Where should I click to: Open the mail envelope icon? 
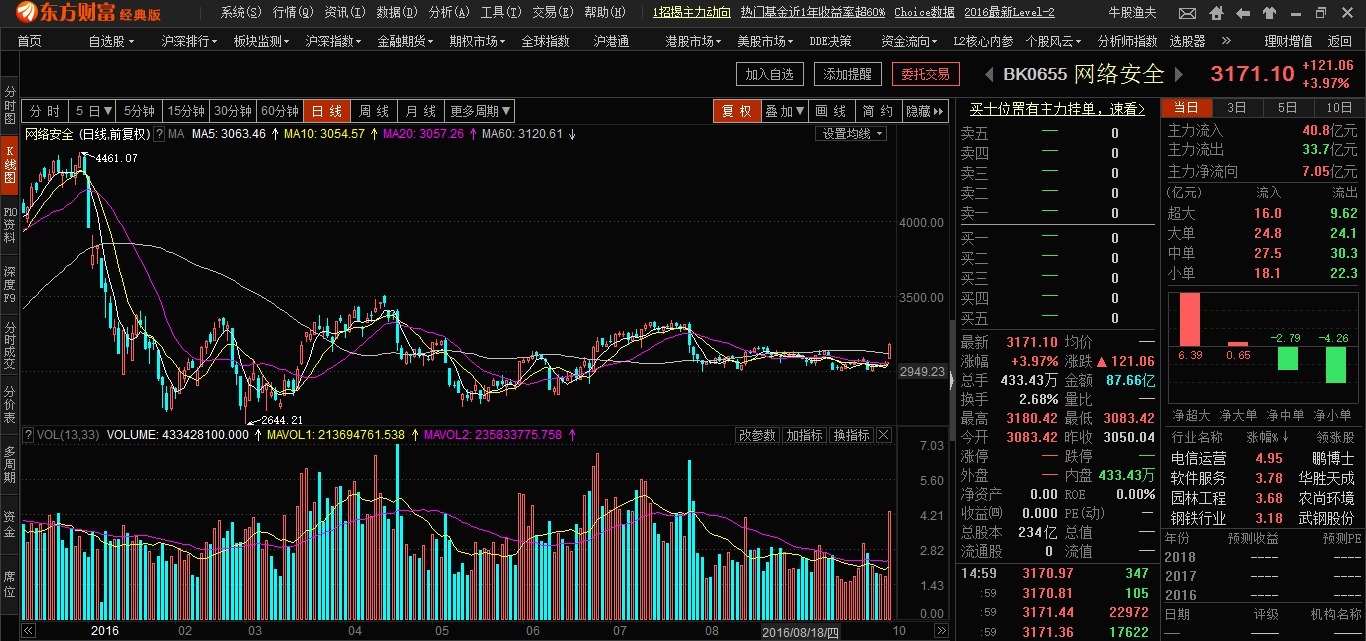coord(1187,13)
